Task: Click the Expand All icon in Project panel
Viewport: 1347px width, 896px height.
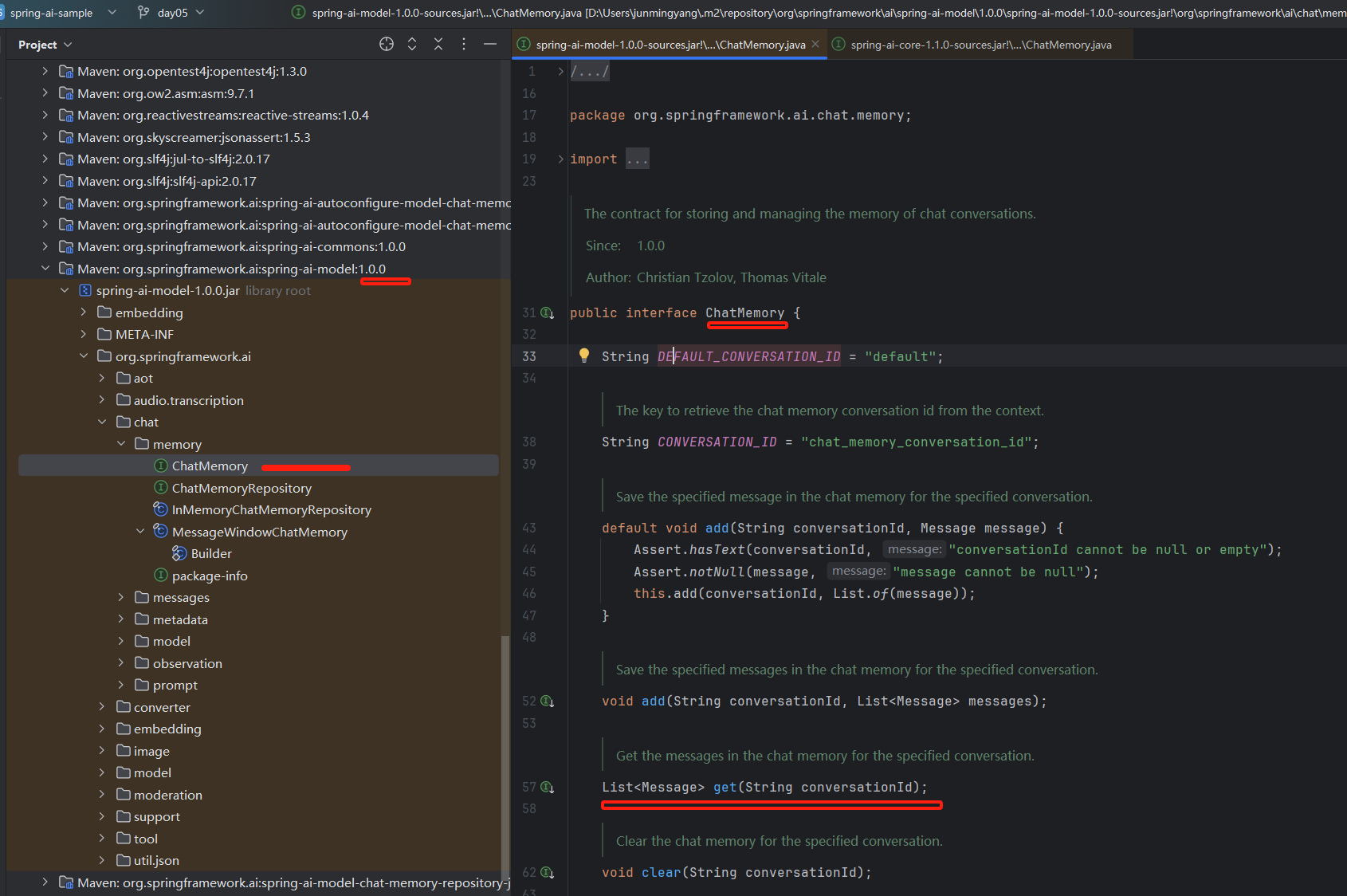Action: point(412,45)
